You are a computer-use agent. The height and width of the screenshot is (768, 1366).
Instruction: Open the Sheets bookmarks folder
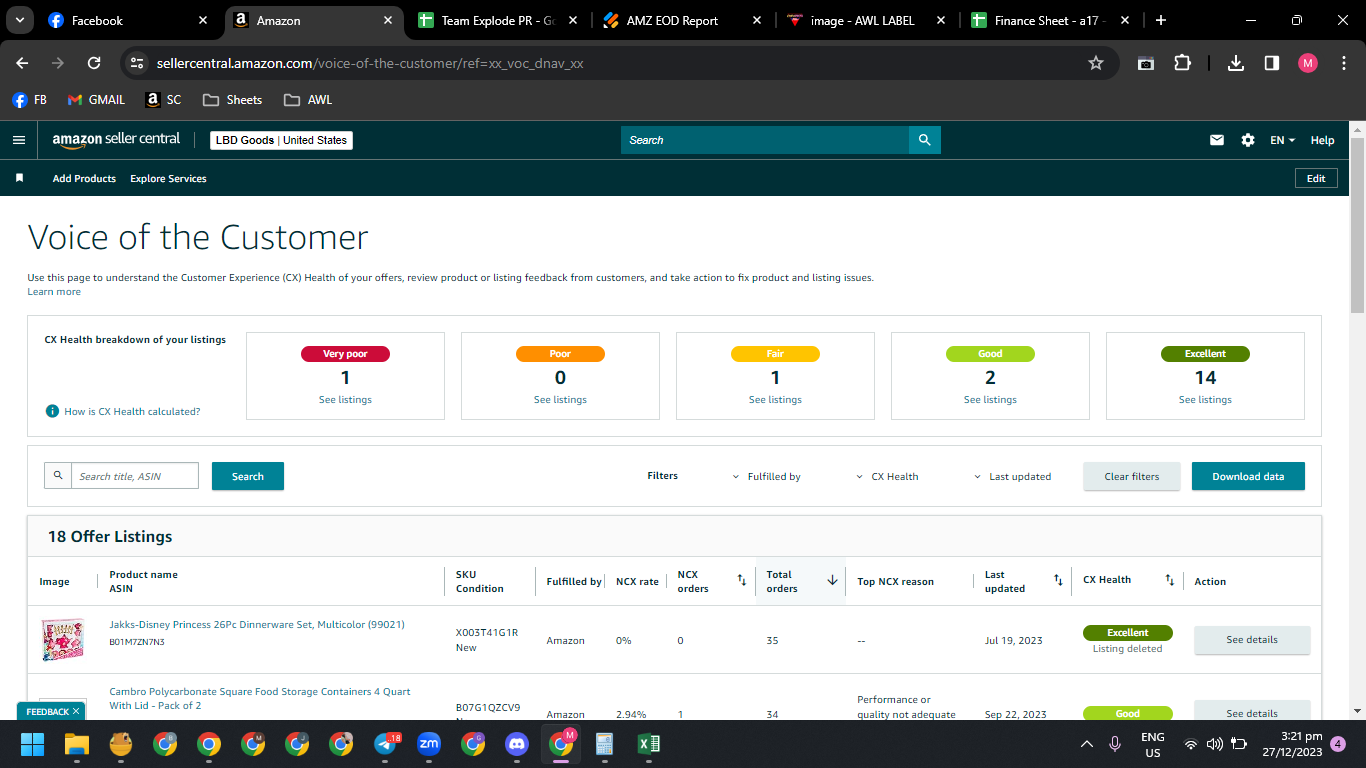[232, 100]
